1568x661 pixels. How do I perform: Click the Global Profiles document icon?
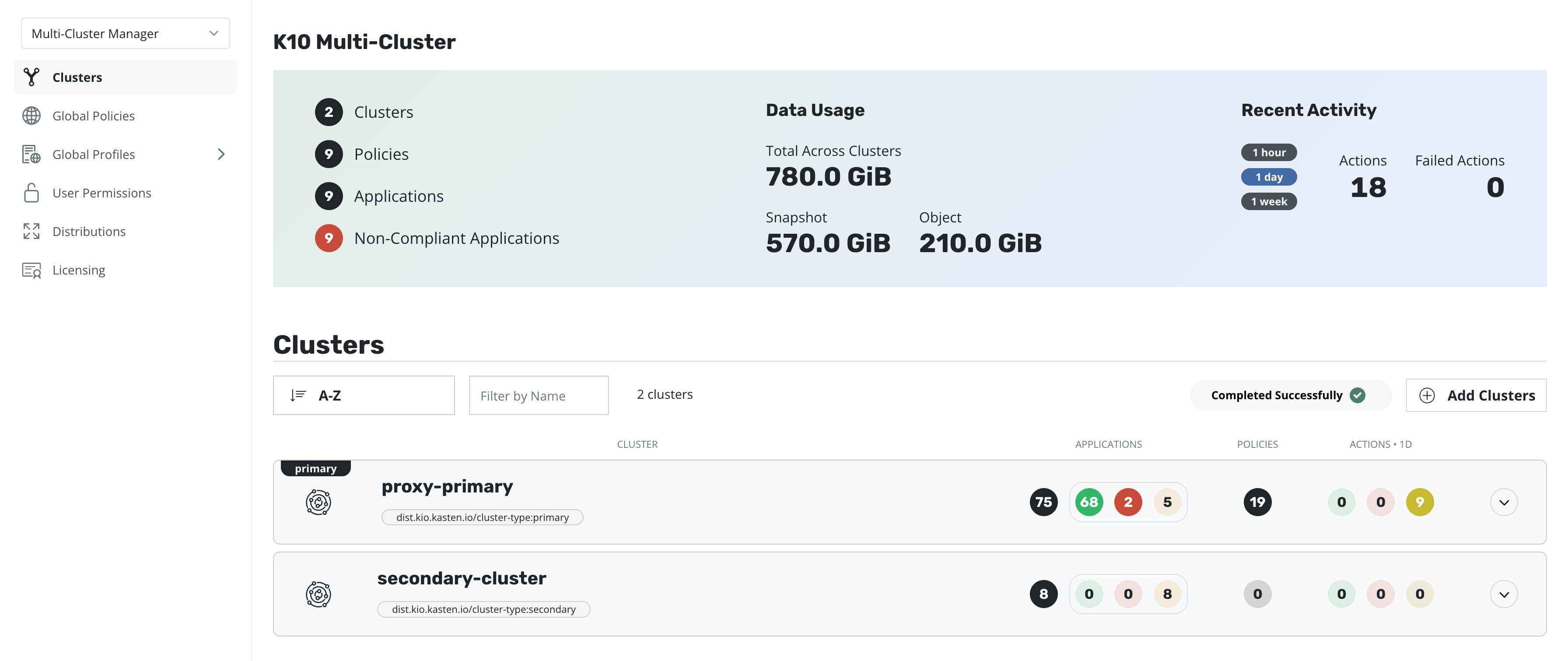pos(31,154)
